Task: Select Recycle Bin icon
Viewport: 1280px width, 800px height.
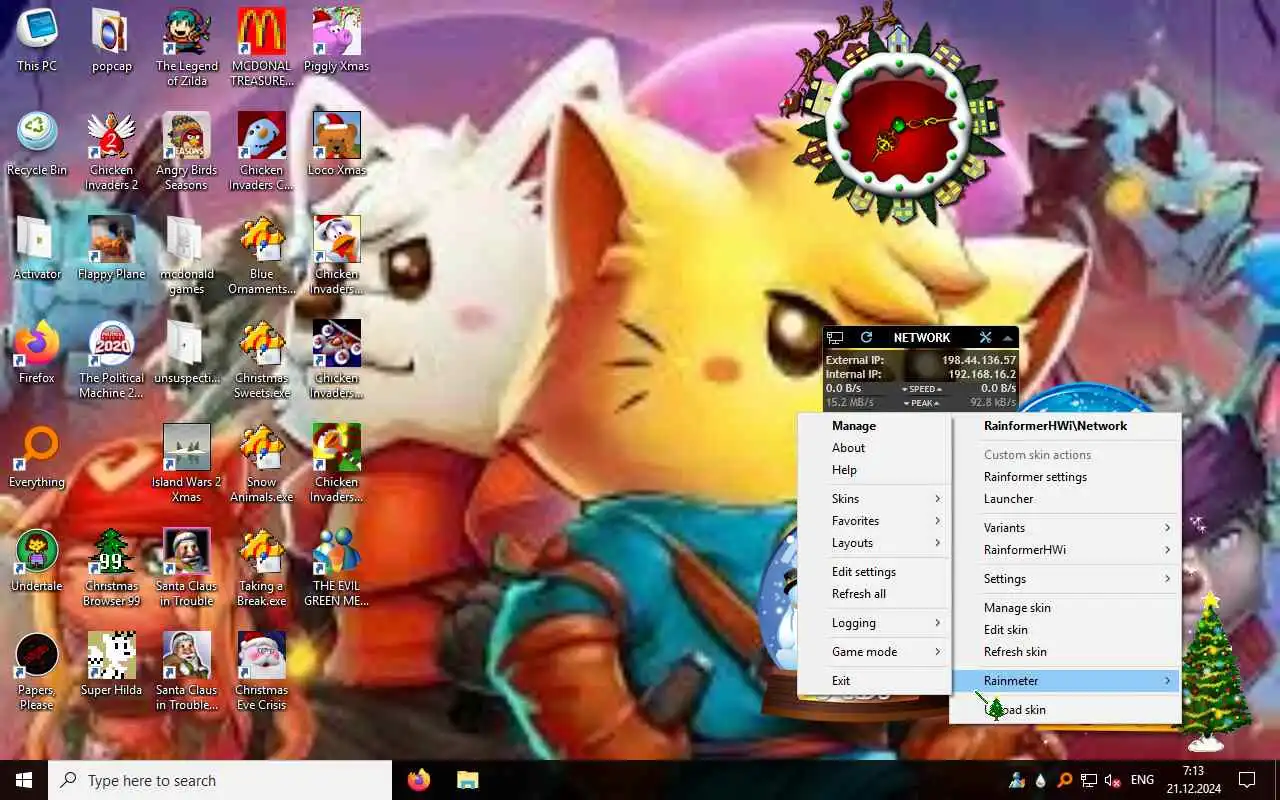Action: point(37,145)
